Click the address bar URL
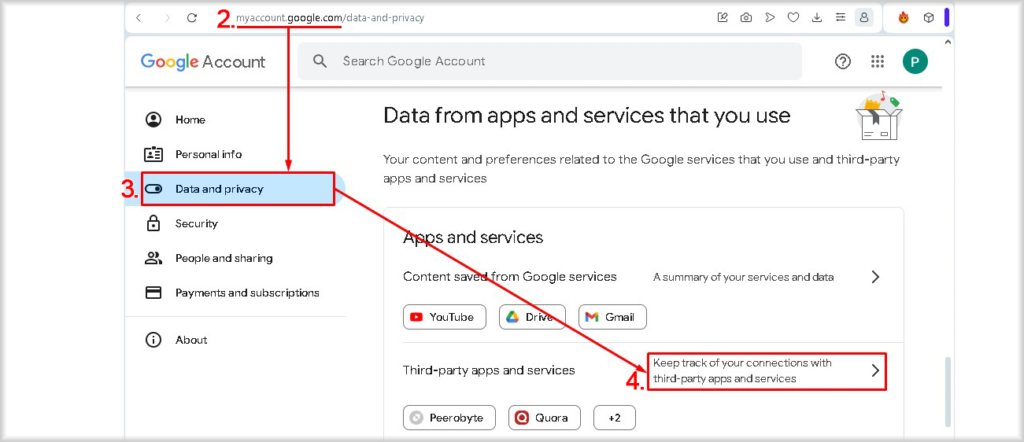 point(330,18)
